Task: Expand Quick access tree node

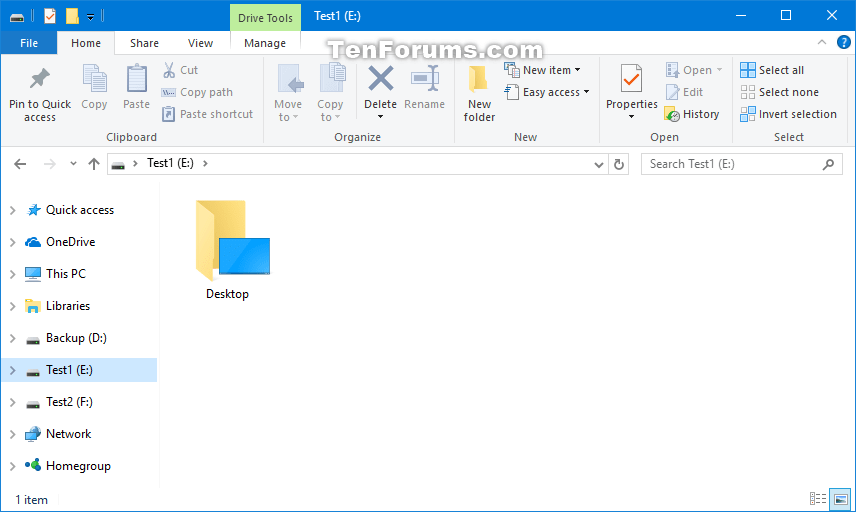Action: point(13,210)
